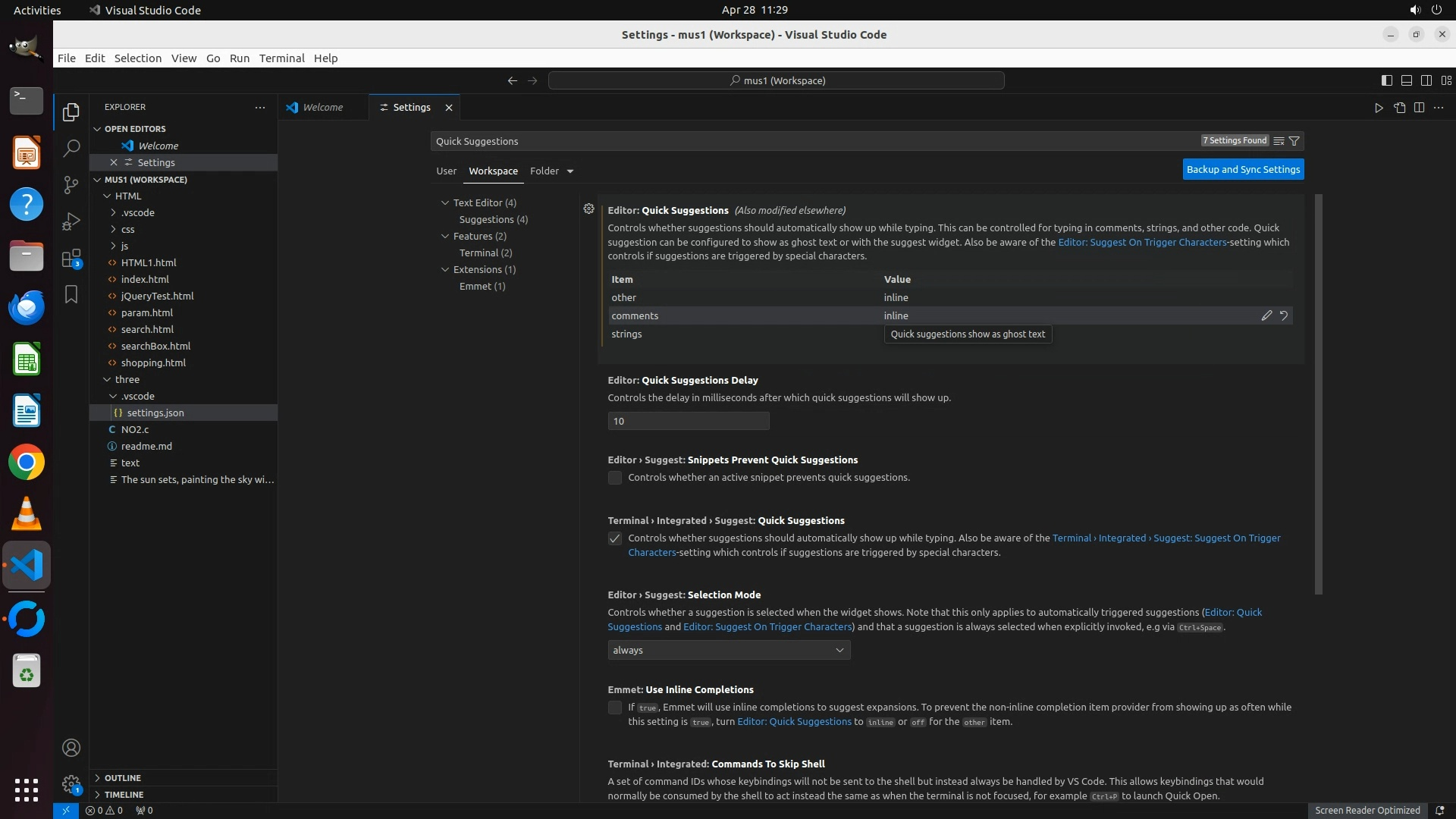Follow the Editor: Suggest On Trigger Characters link
Image resolution: width=1456 pixels, height=819 pixels.
1141,242
